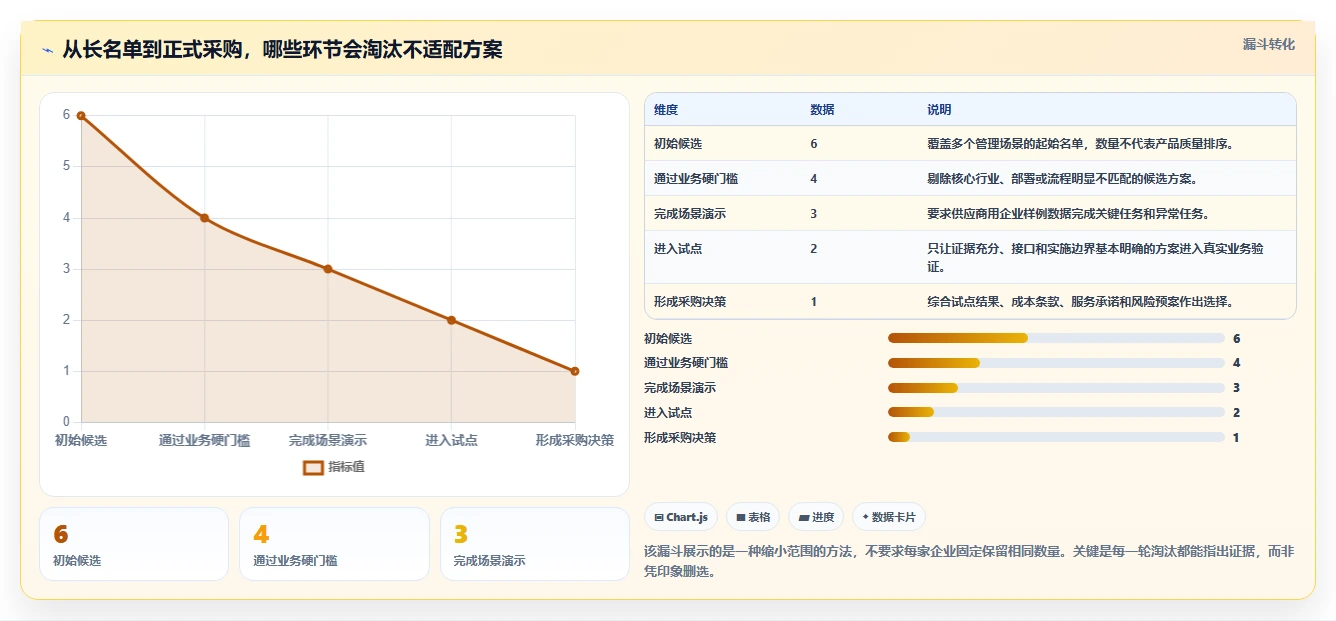Click the 形成采购决策 progress bar
This screenshot has height=621, width=1336.
click(1056, 437)
